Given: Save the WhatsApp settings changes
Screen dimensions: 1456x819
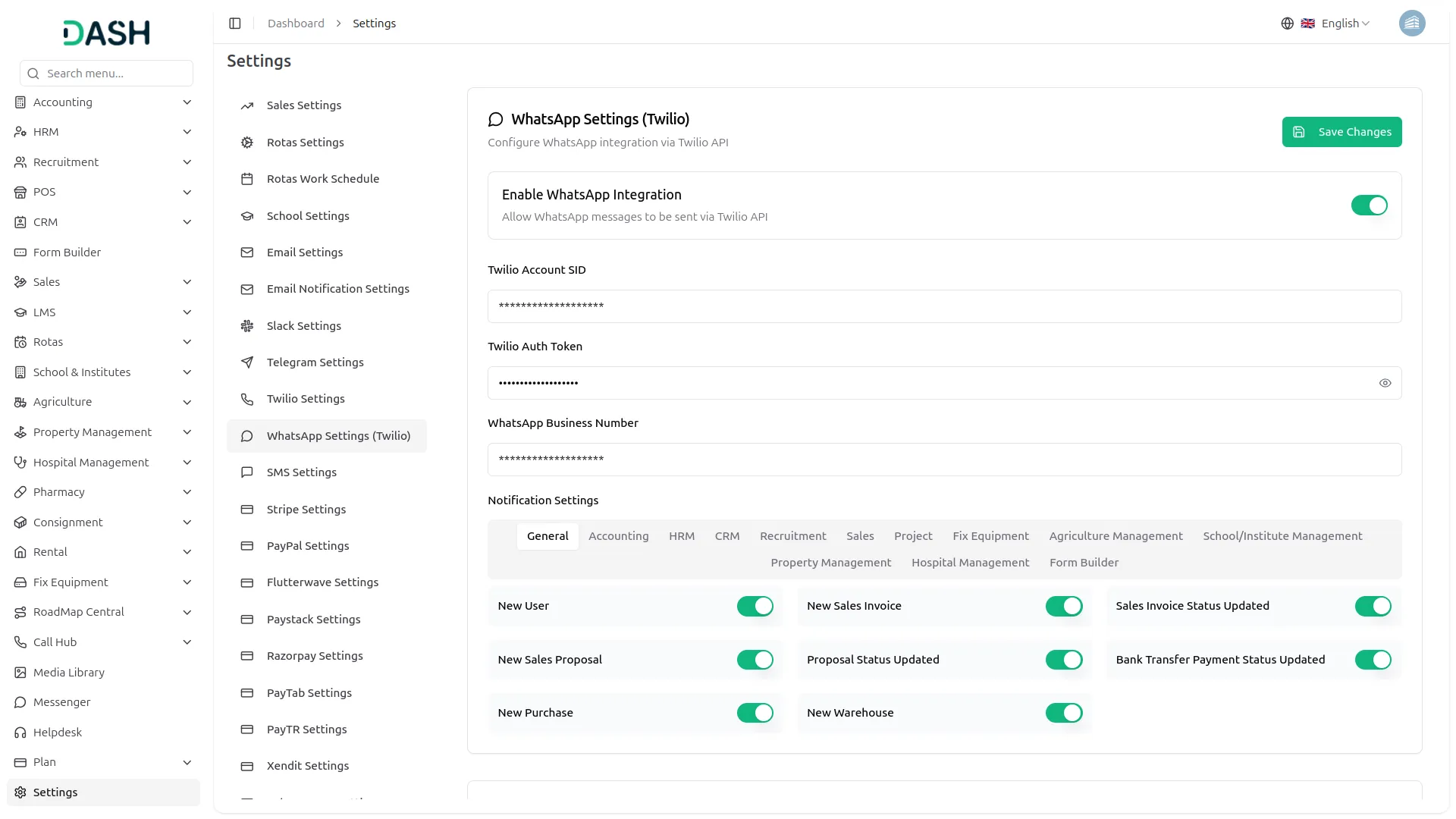Looking at the screenshot, I should (1341, 131).
